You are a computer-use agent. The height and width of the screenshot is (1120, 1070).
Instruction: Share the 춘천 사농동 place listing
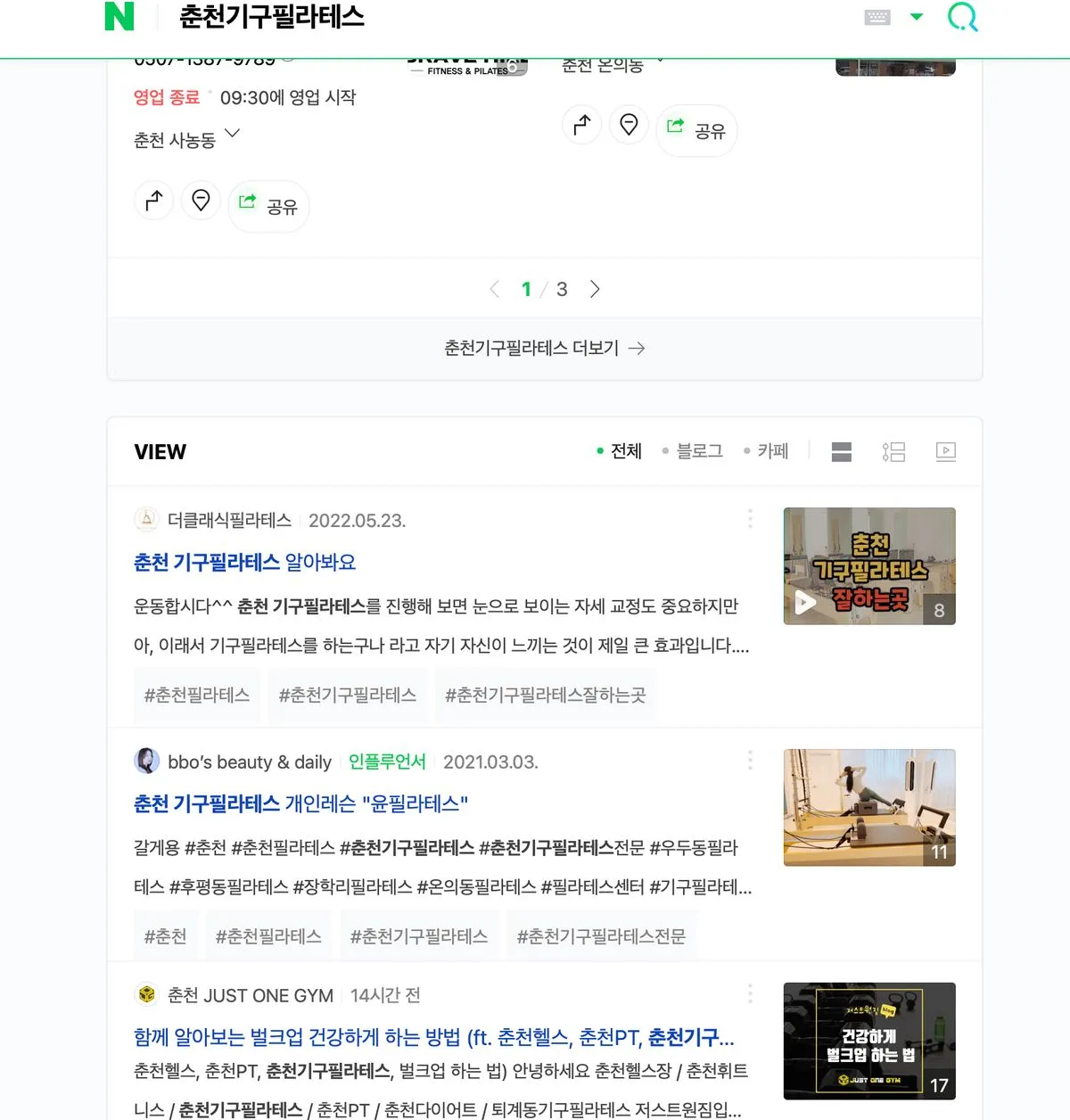268,206
